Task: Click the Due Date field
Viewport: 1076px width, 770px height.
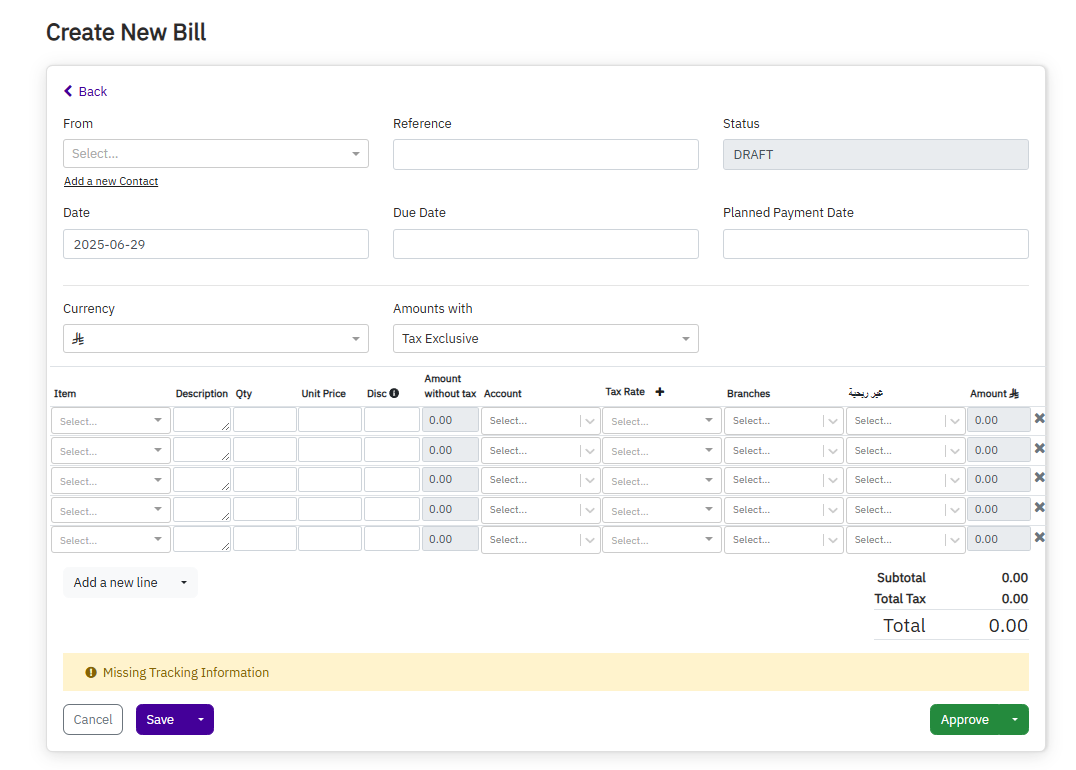Action: point(545,244)
